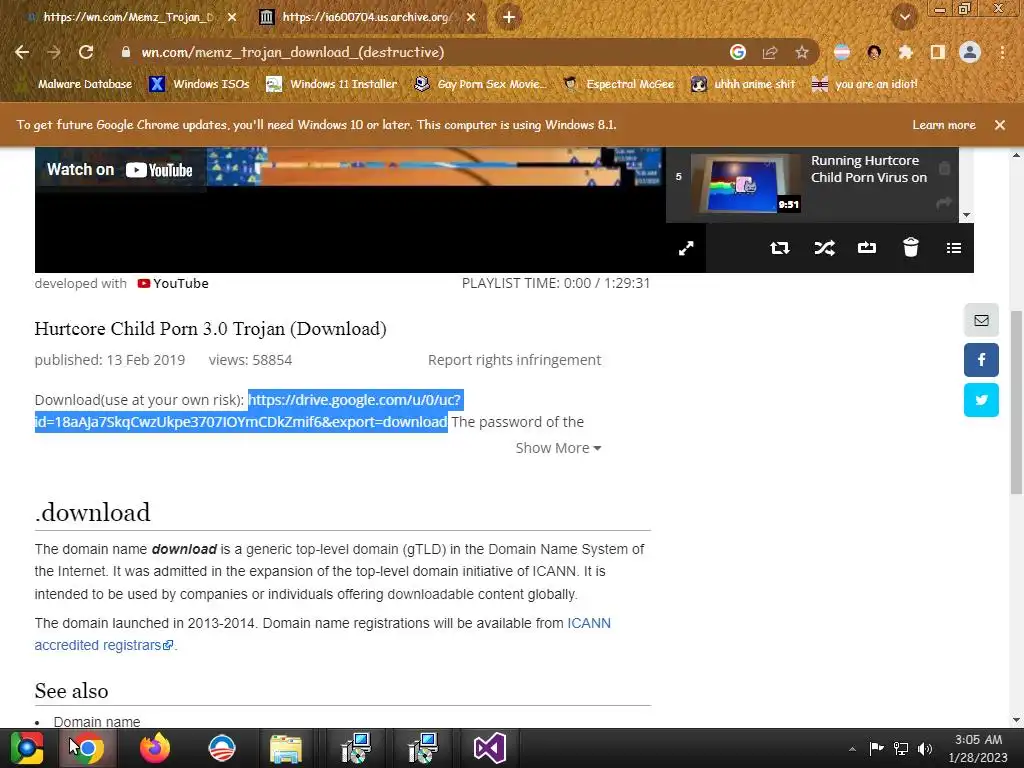Open a new browser tab
The height and width of the screenshot is (768, 1024).
(x=509, y=18)
